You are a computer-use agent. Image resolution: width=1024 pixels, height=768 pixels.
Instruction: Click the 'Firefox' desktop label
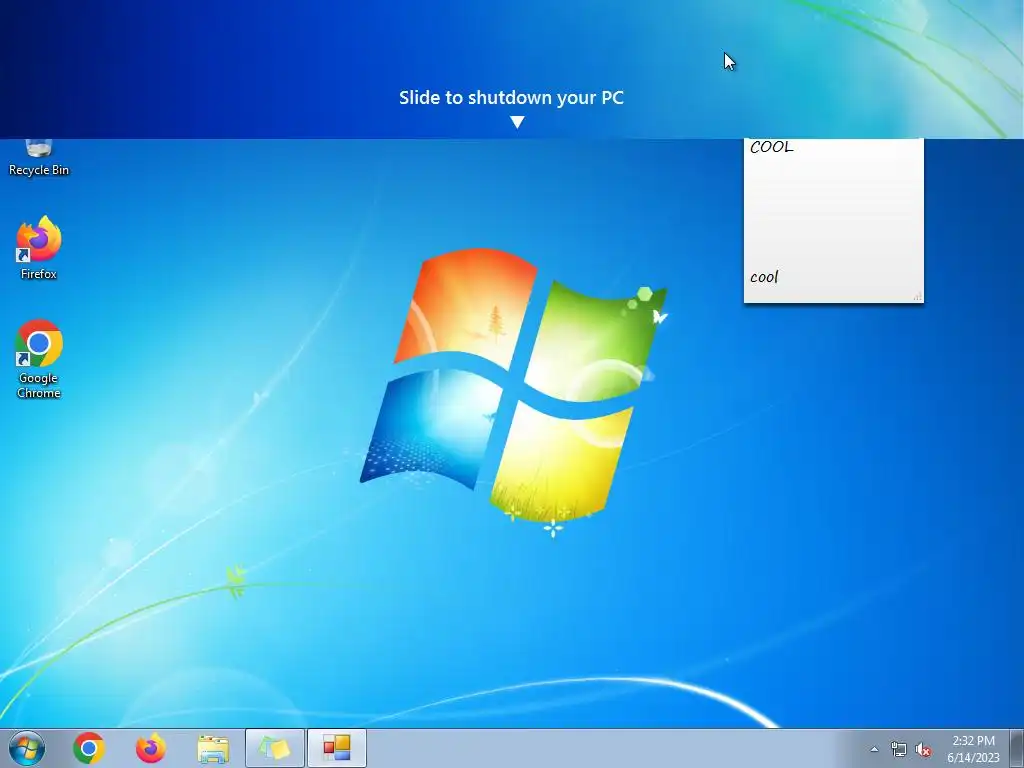pyautogui.click(x=39, y=274)
